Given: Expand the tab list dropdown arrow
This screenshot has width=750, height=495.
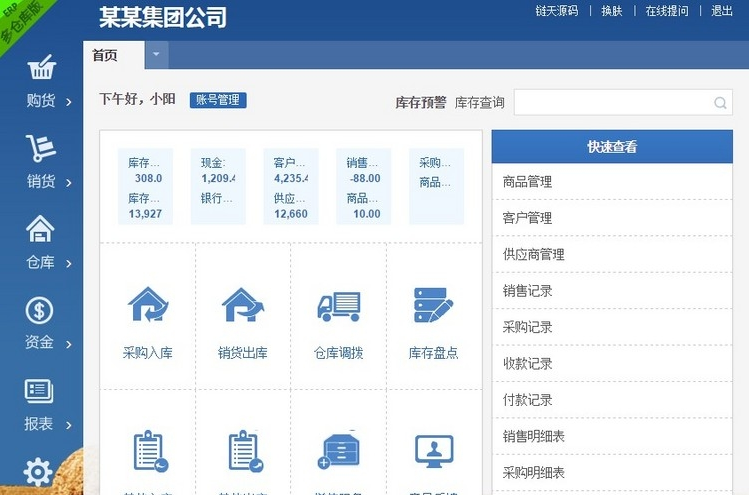Looking at the screenshot, I should (x=156, y=55).
